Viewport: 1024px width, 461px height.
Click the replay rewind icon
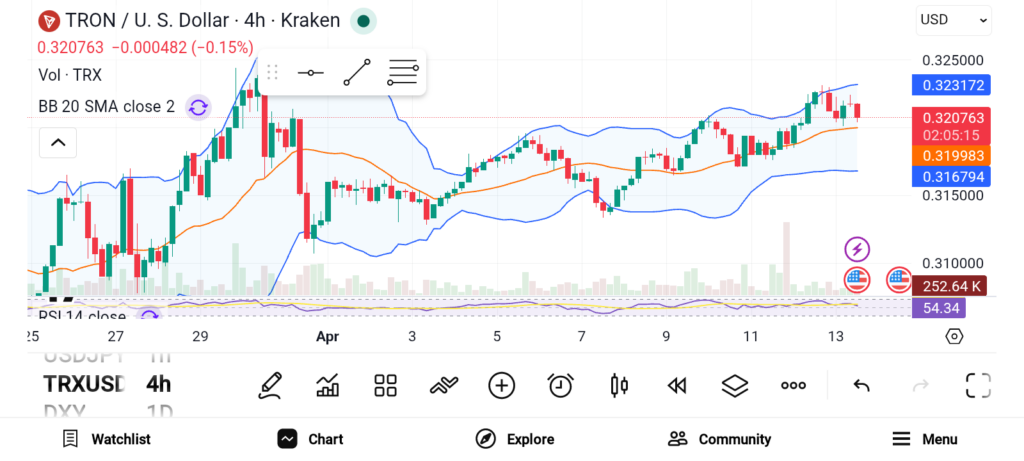tap(677, 385)
